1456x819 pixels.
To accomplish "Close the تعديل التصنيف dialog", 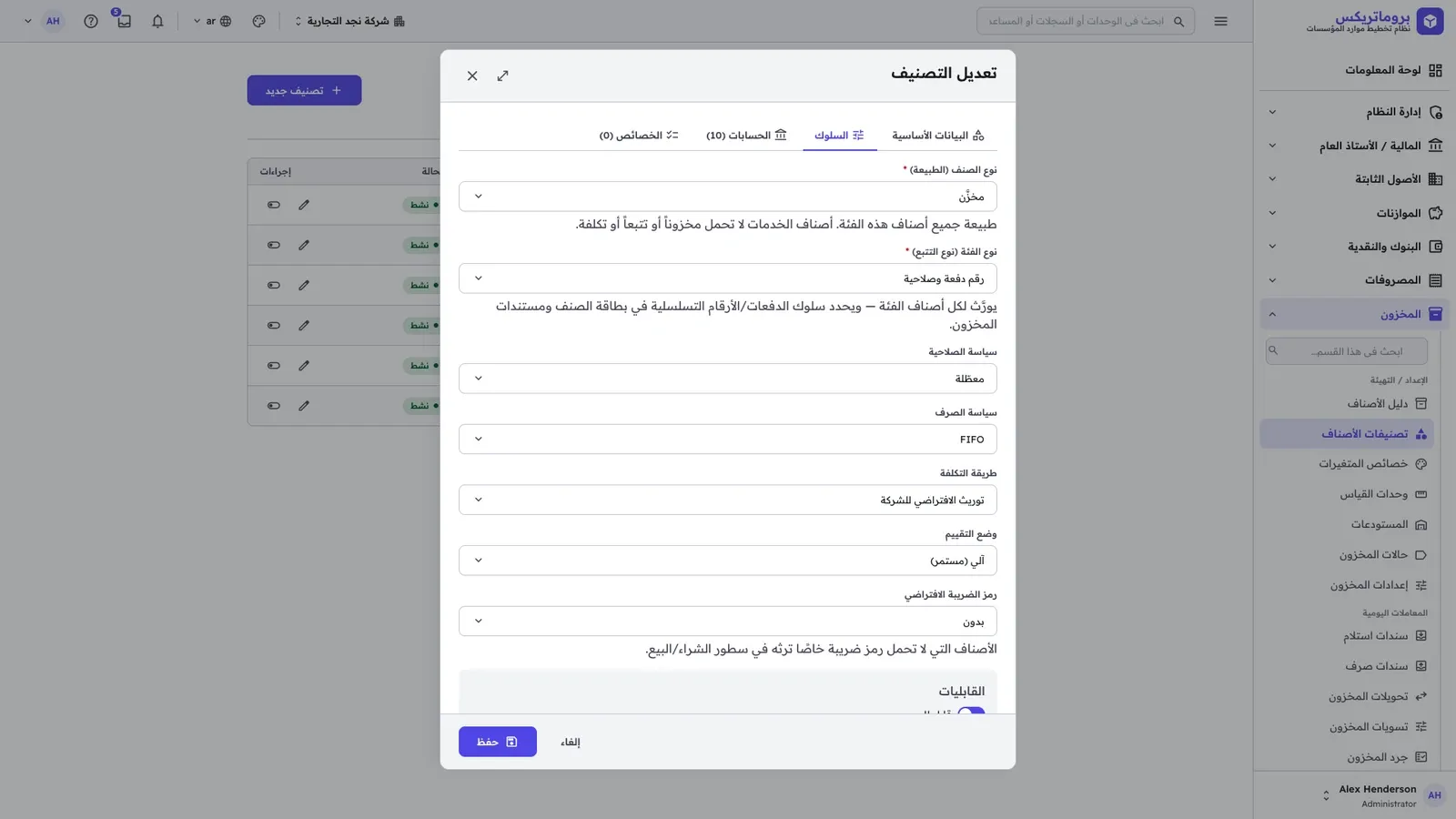I will pyautogui.click(x=472, y=76).
